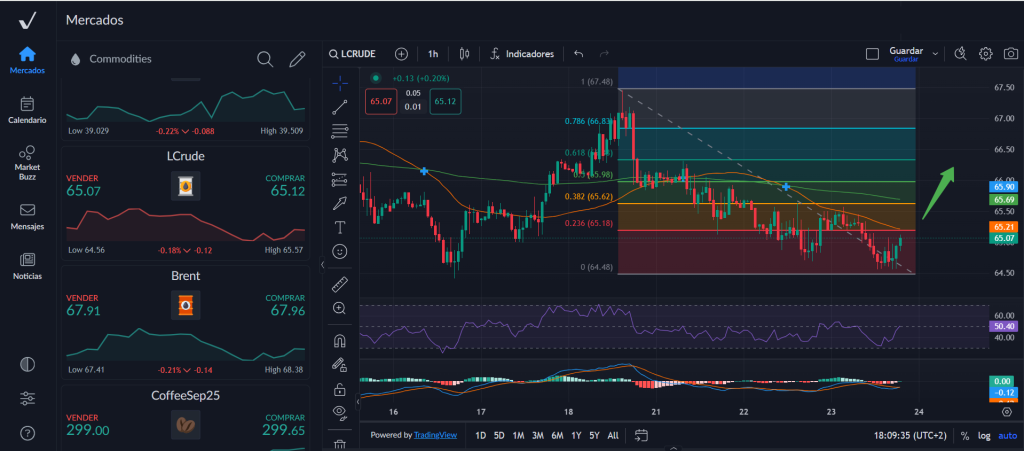
Task: Open the Mensajes inbox
Action: pos(27,217)
